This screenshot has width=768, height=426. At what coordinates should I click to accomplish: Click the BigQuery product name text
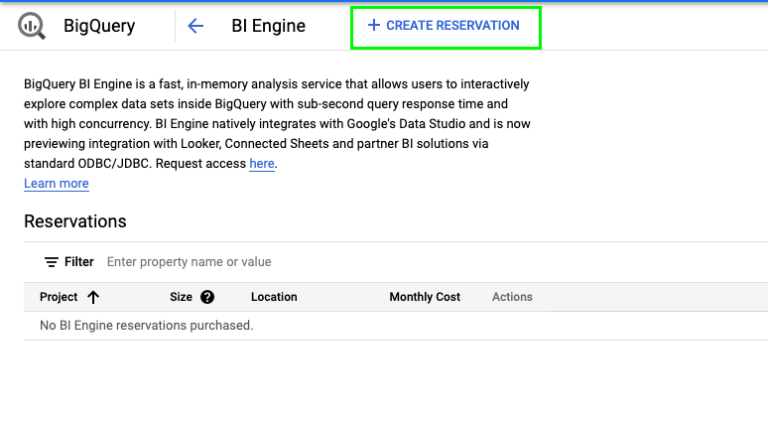(99, 26)
